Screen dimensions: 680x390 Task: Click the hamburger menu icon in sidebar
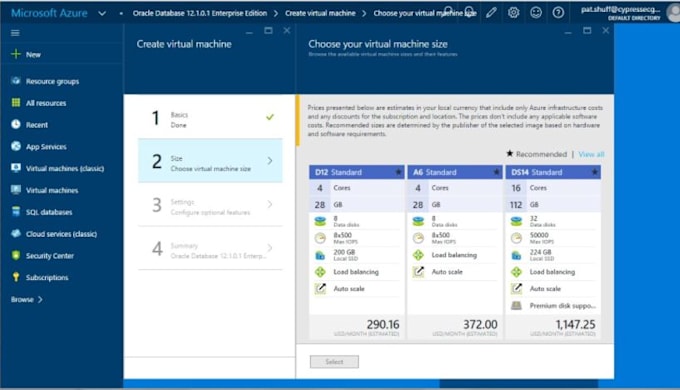(15, 33)
